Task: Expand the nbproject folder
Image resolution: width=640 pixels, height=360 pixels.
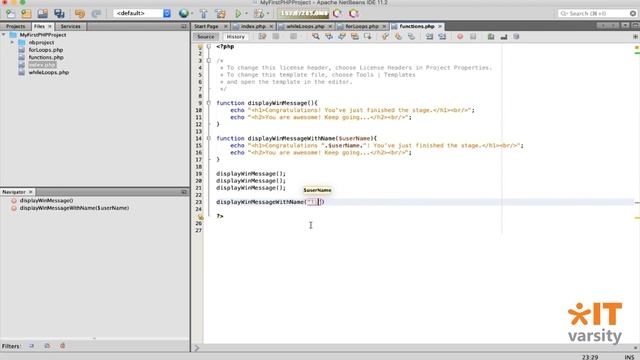Action: (12, 42)
